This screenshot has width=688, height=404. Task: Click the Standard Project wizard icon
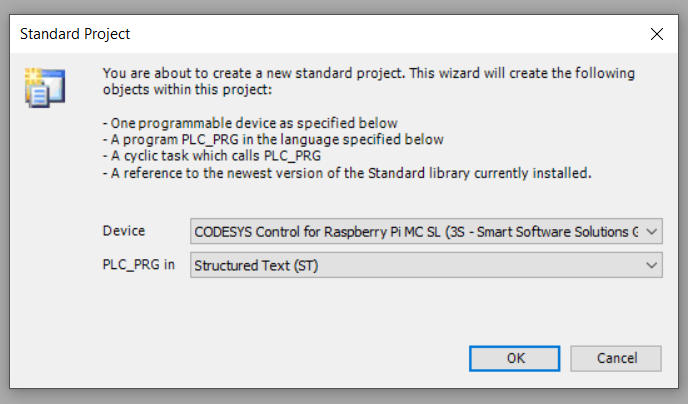coord(45,87)
